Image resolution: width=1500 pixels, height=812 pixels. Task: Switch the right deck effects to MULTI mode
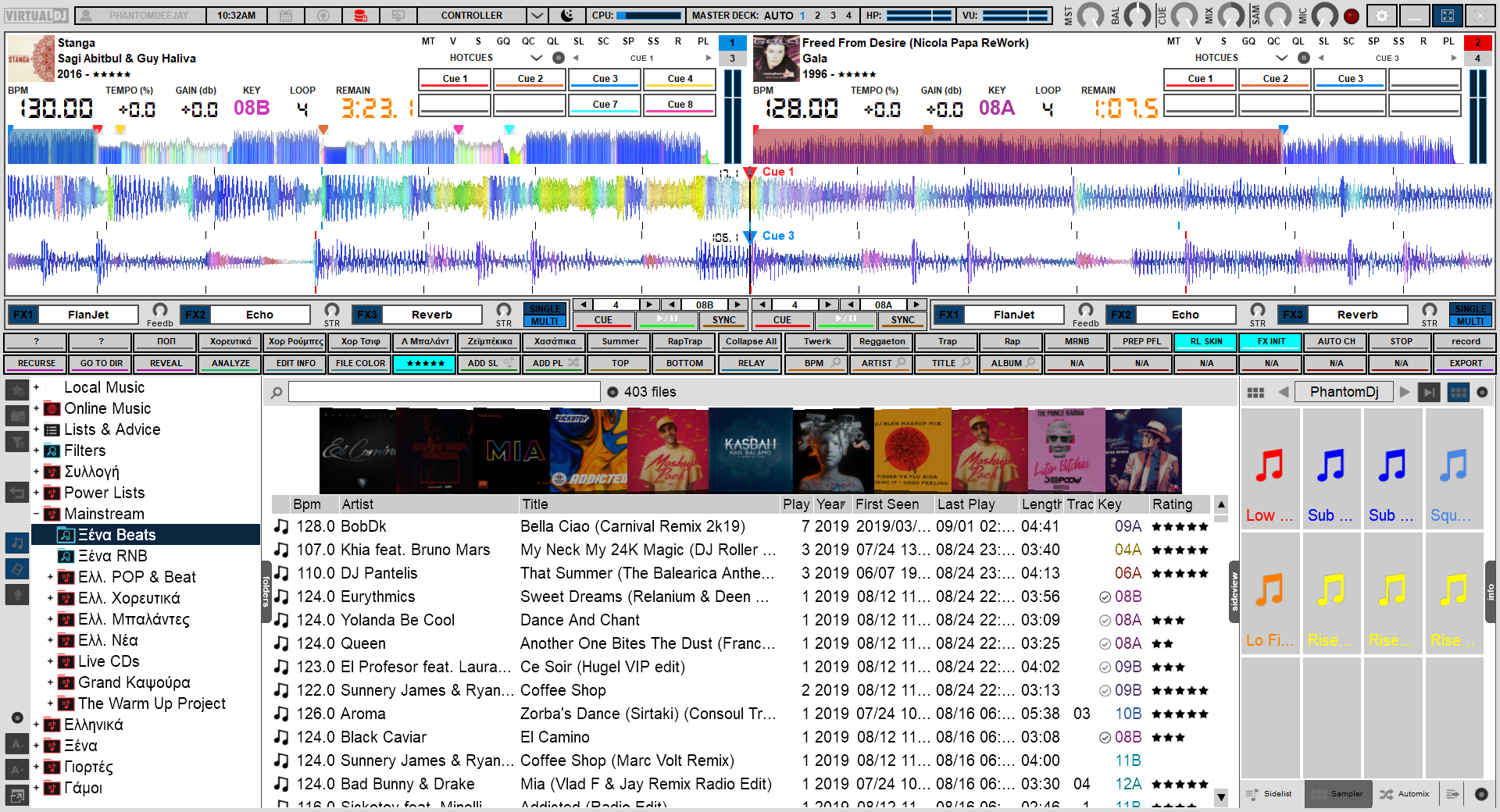point(1470,321)
